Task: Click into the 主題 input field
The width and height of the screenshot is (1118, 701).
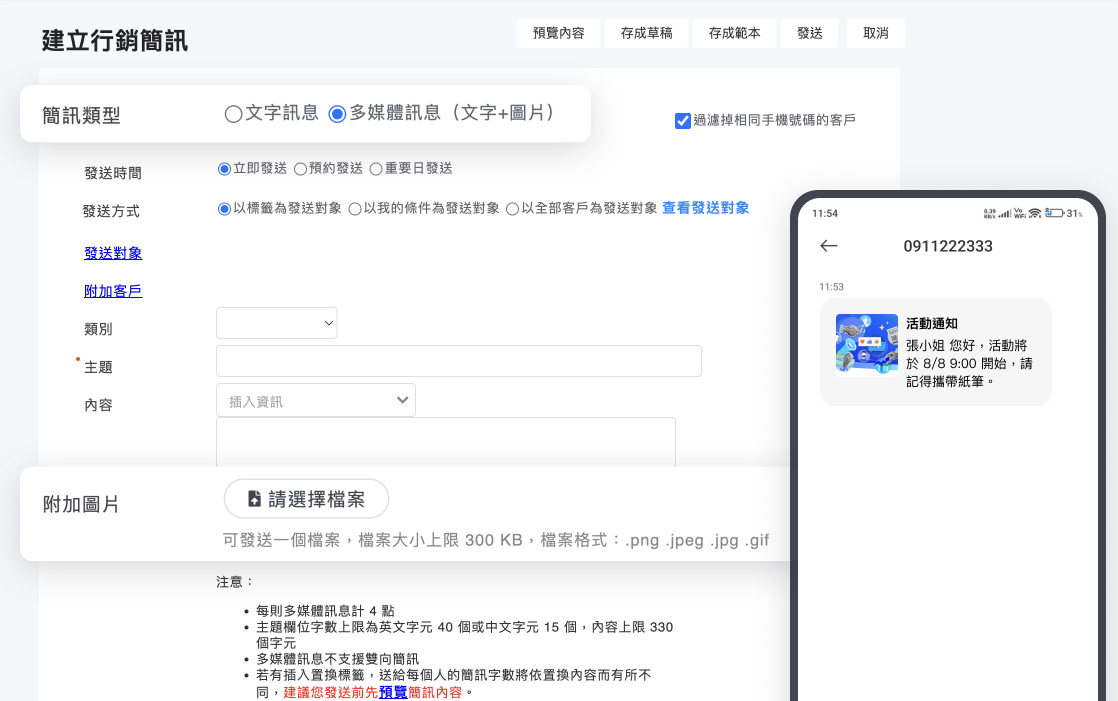Action: click(459, 362)
